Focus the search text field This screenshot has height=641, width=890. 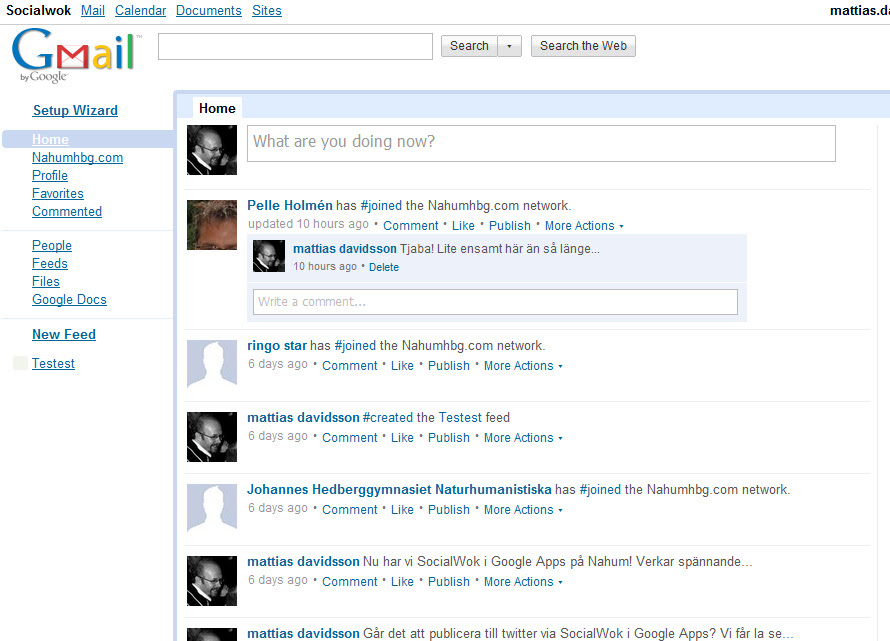(x=295, y=47)
